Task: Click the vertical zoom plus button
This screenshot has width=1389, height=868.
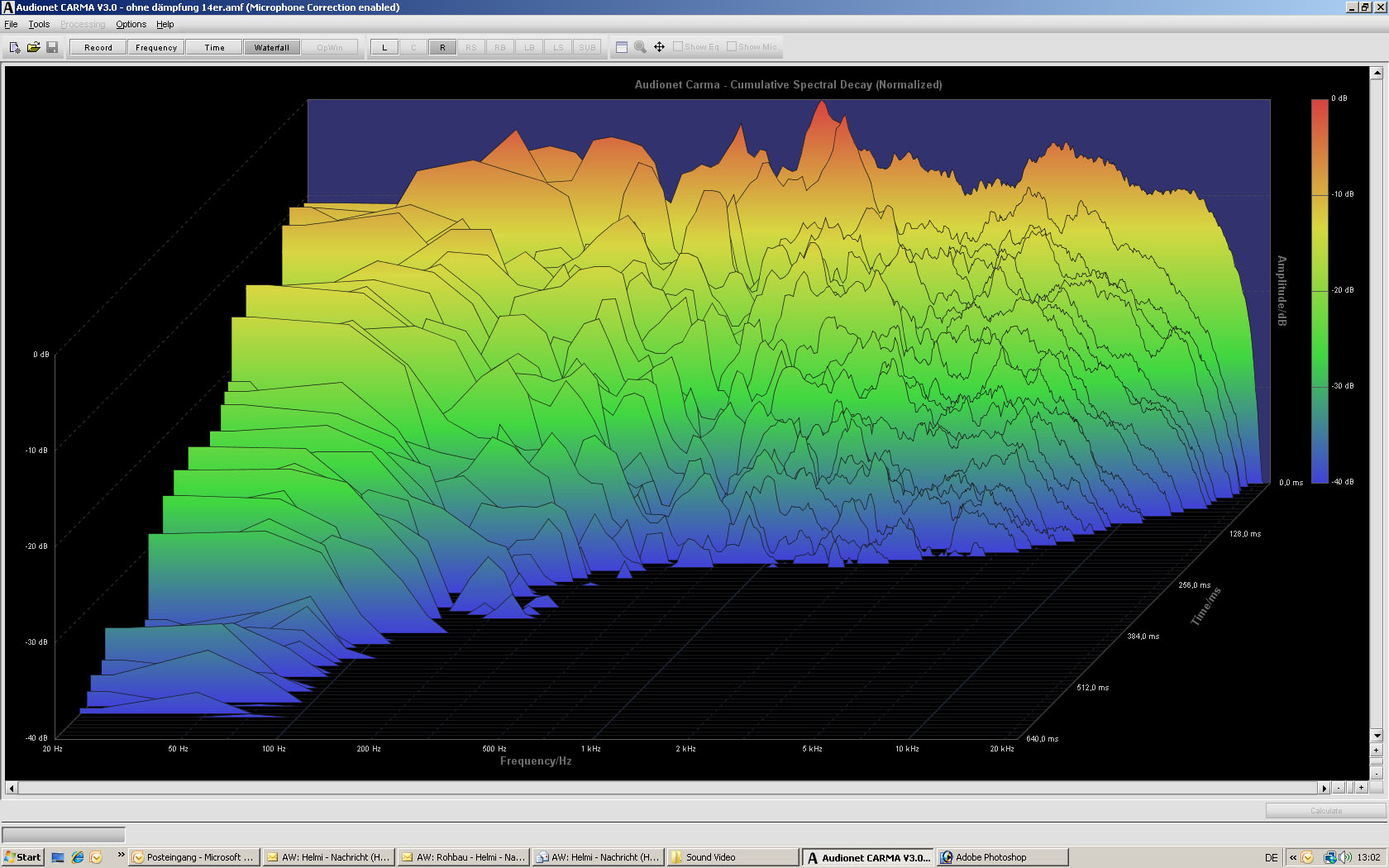Action: tap(1377, 750)
